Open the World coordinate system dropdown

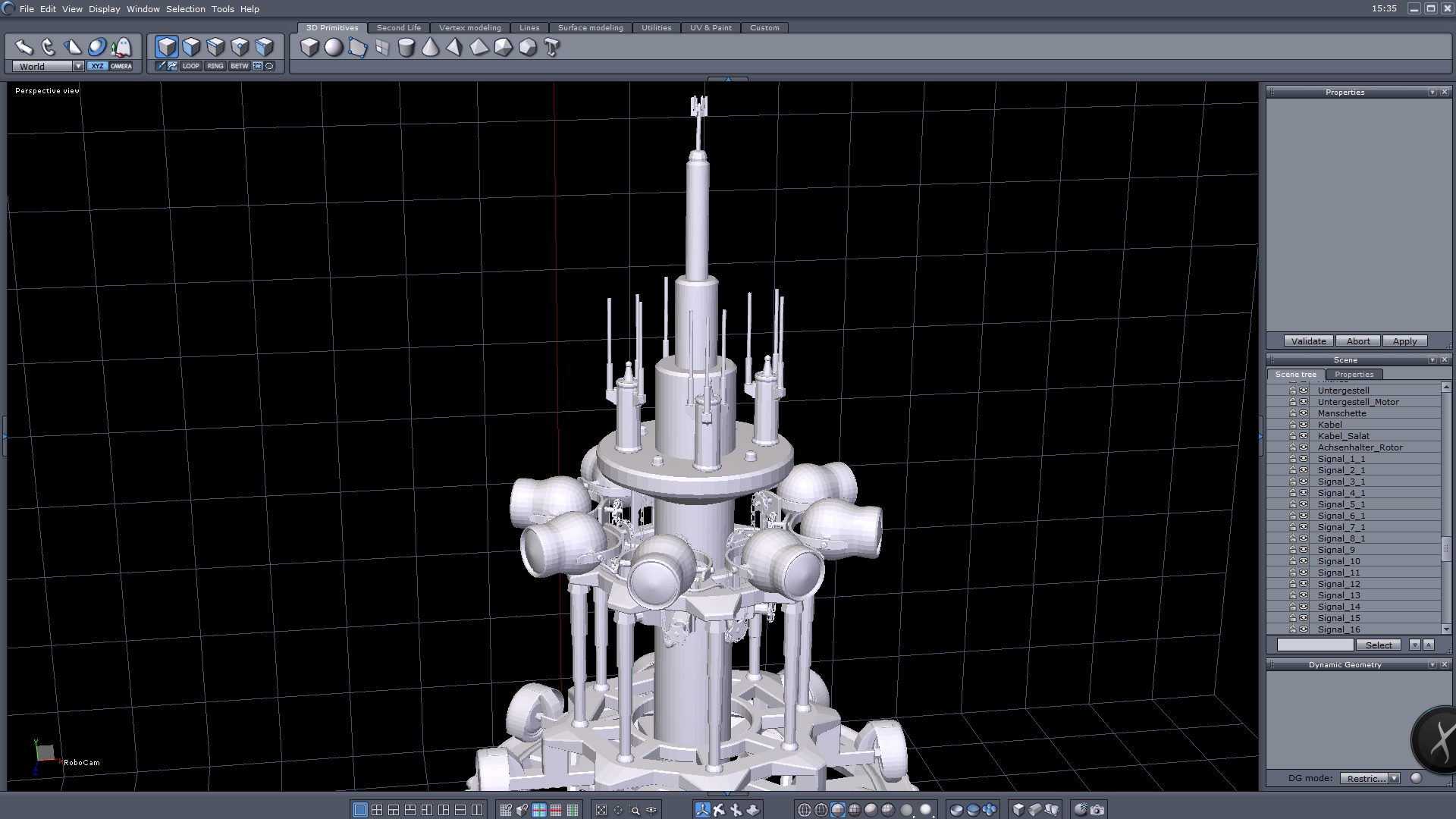tap(78, 67)
